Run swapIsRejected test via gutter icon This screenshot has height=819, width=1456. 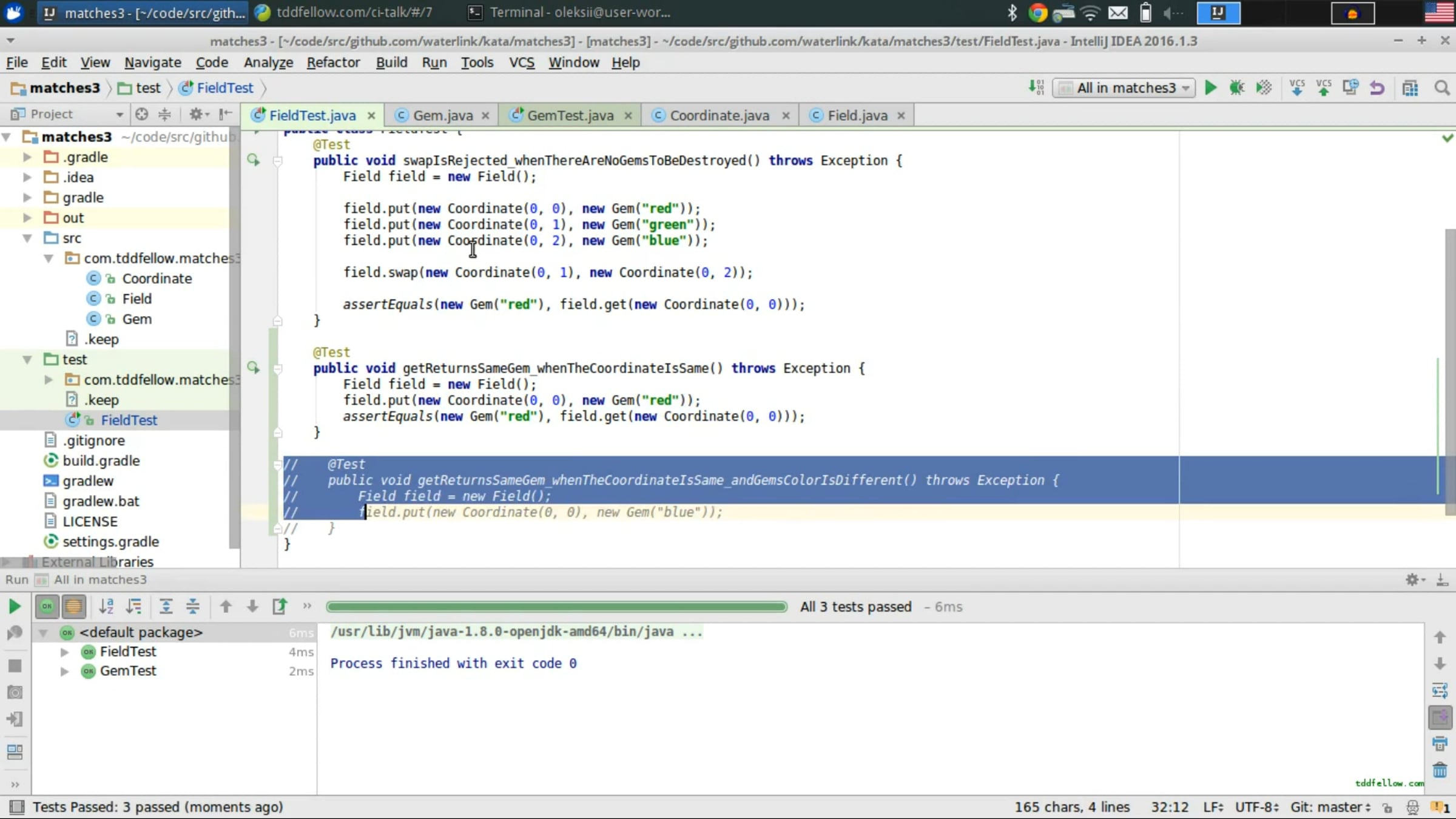[254, 160]
